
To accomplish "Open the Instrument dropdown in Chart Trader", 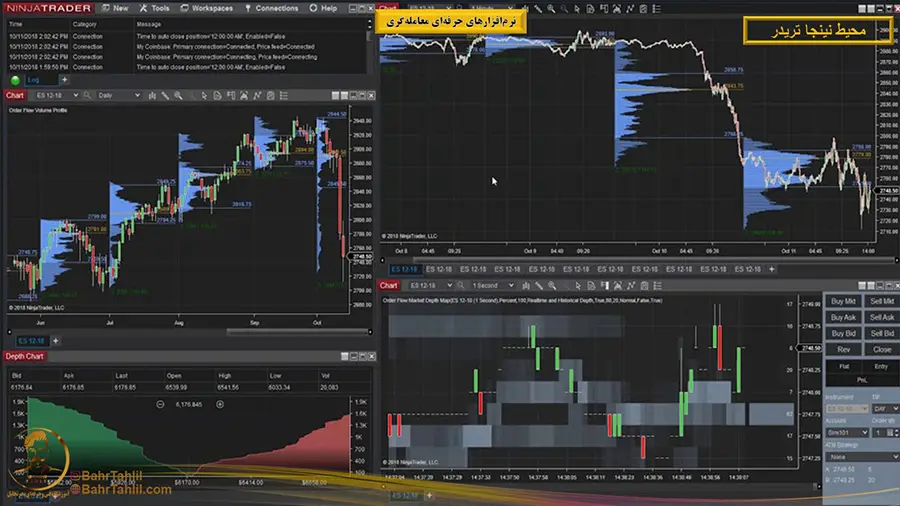I will (x=847, y=409).
